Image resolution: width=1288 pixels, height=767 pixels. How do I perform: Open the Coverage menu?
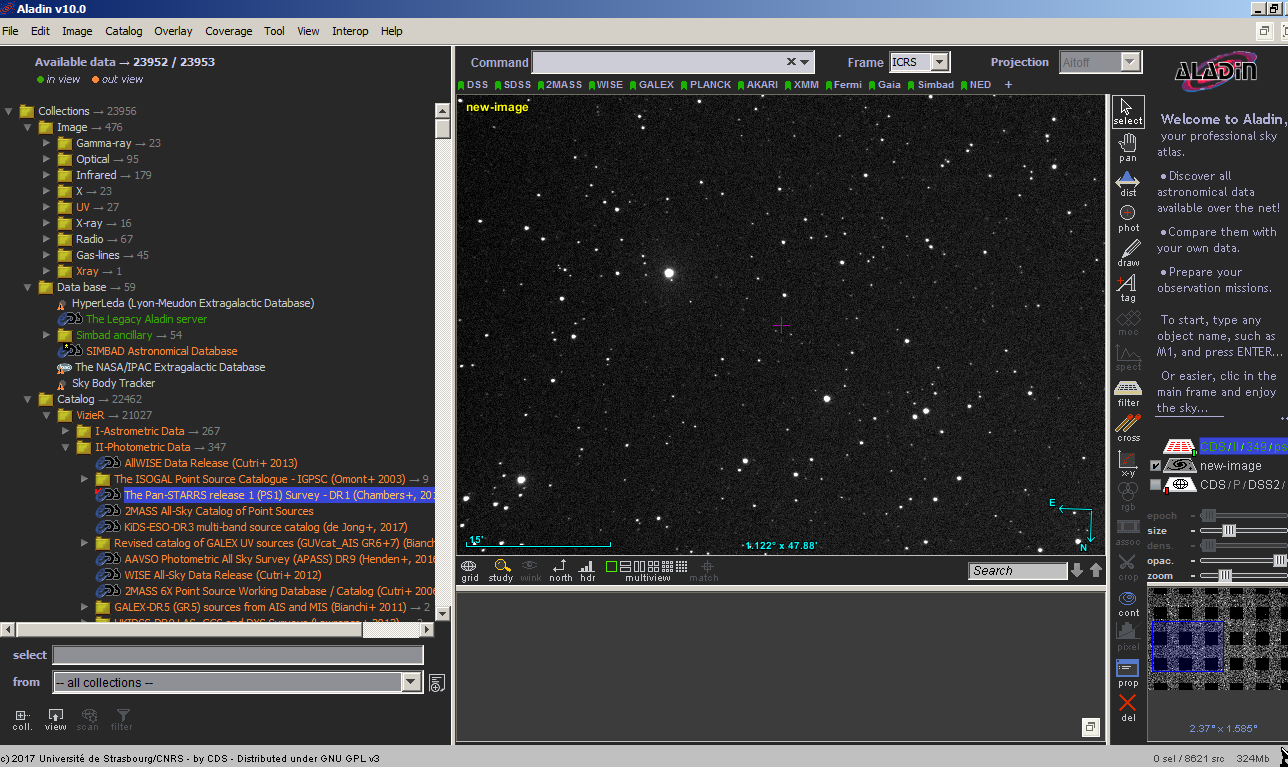tap(229, 31)
